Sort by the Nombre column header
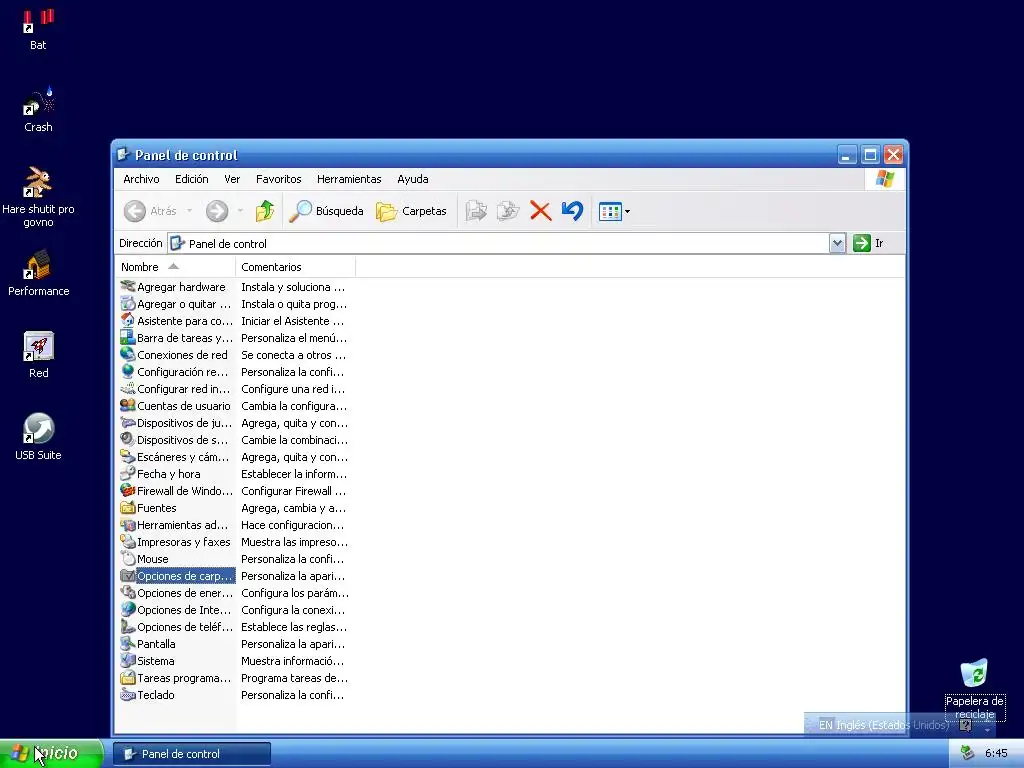 tap(175, 266)
